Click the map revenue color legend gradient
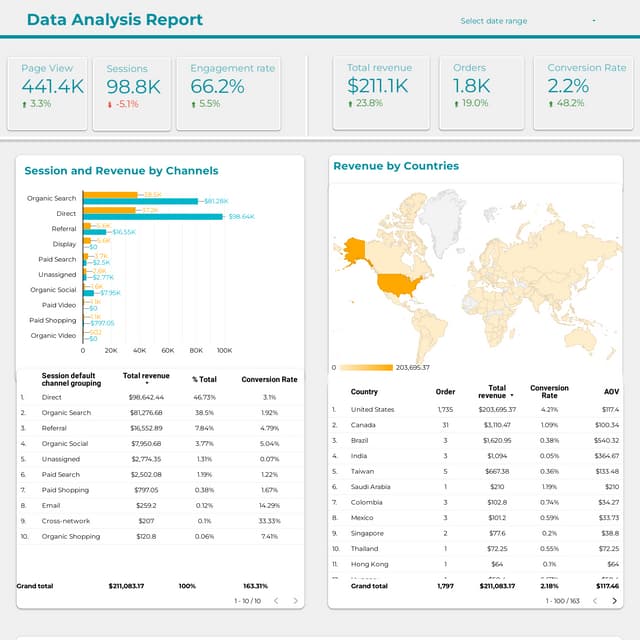Image resolution: width=640 pixels, height=640 pixels. pyautogui.click(x=366, y=367)
